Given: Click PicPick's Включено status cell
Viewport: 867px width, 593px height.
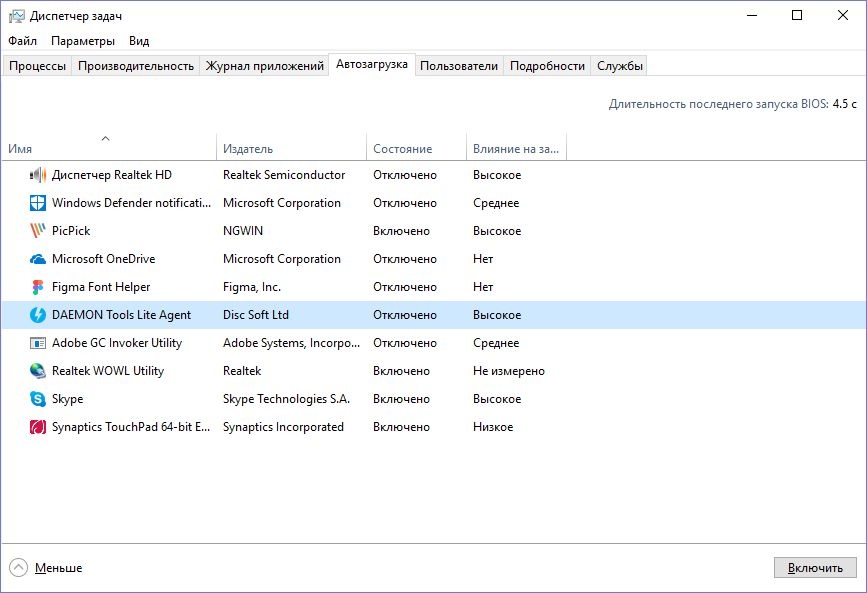Looking at the screenshot, I should pos(401,231).
